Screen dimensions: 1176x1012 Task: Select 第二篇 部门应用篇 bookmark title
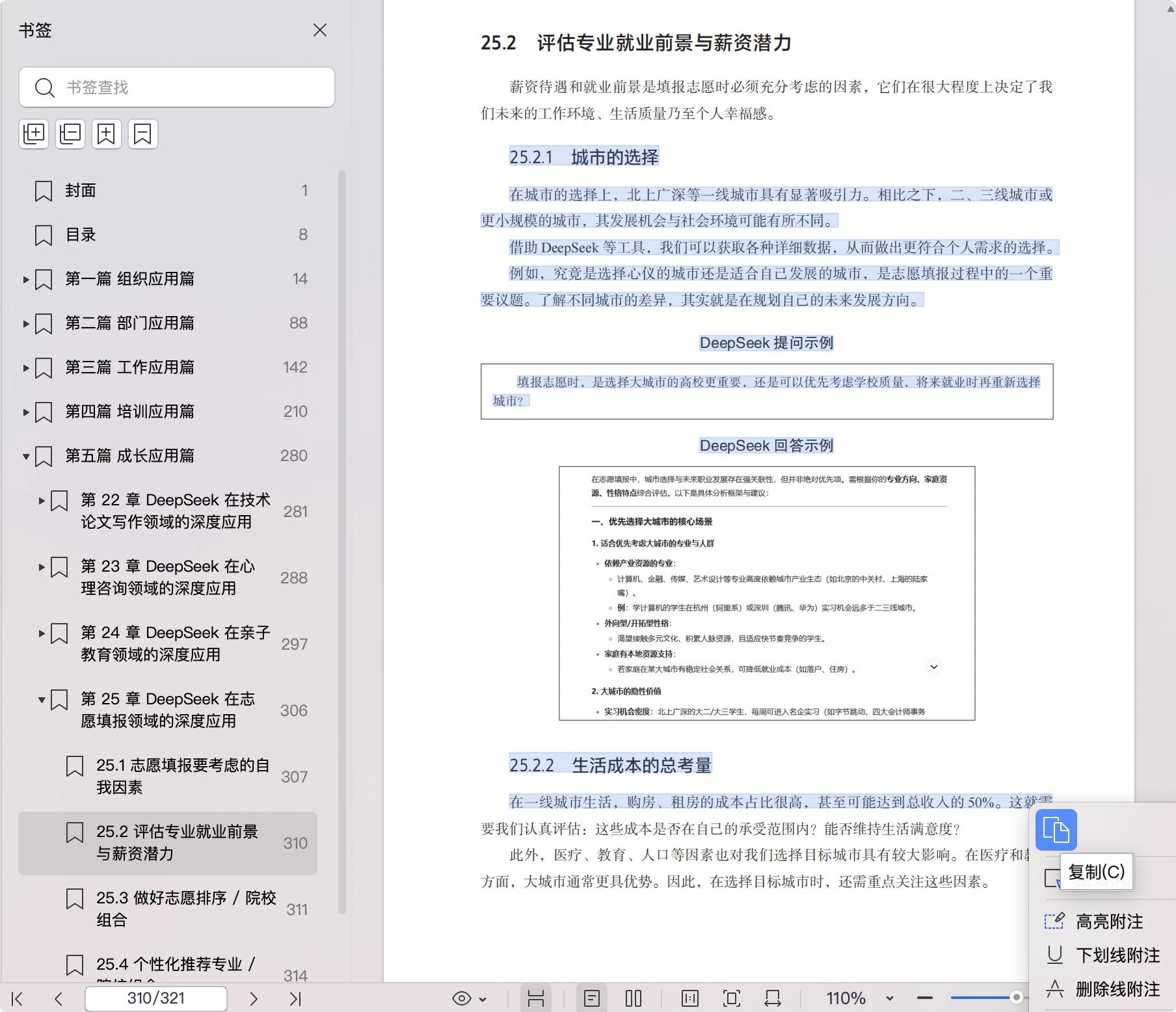click(x=129, y=323)
